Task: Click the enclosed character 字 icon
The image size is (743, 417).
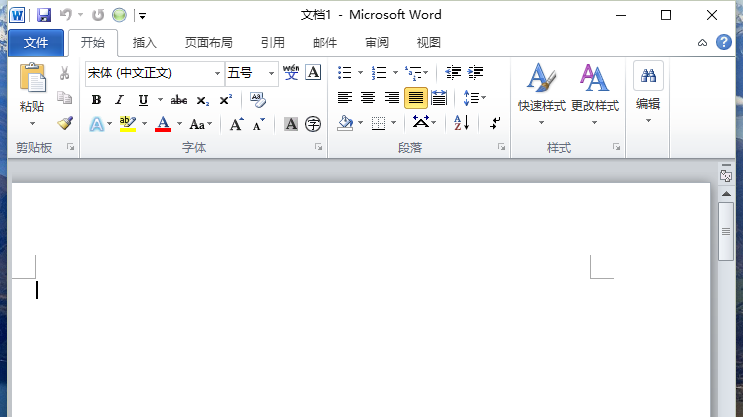Action: [x=313, y=124]
